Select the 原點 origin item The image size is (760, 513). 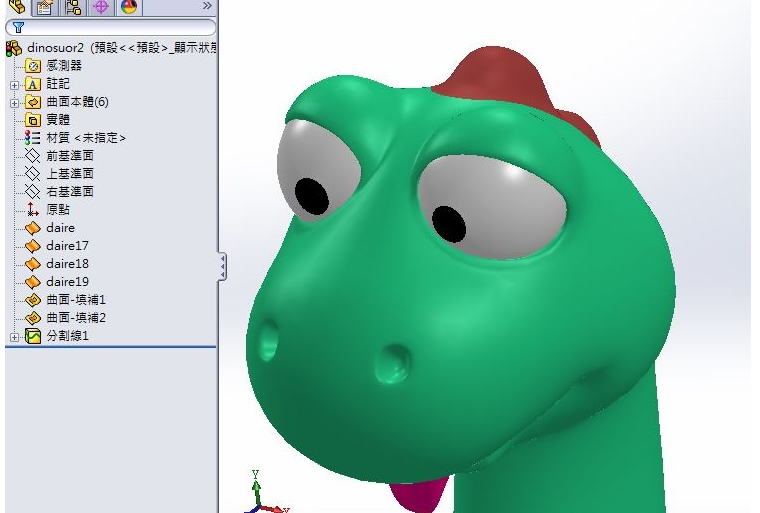point(58,209)
